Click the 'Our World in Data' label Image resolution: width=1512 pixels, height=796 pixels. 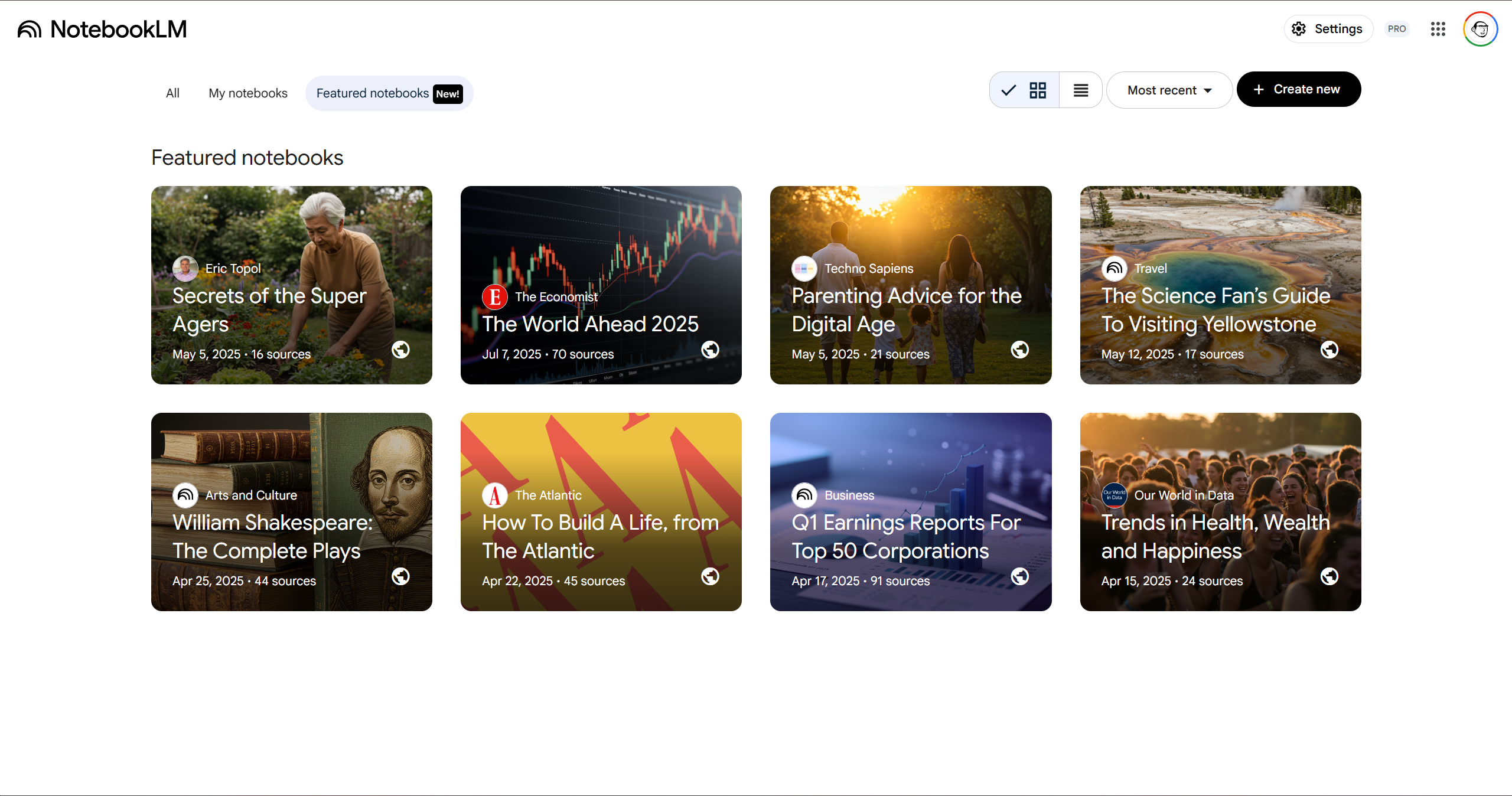click(x=1184, y=495)
